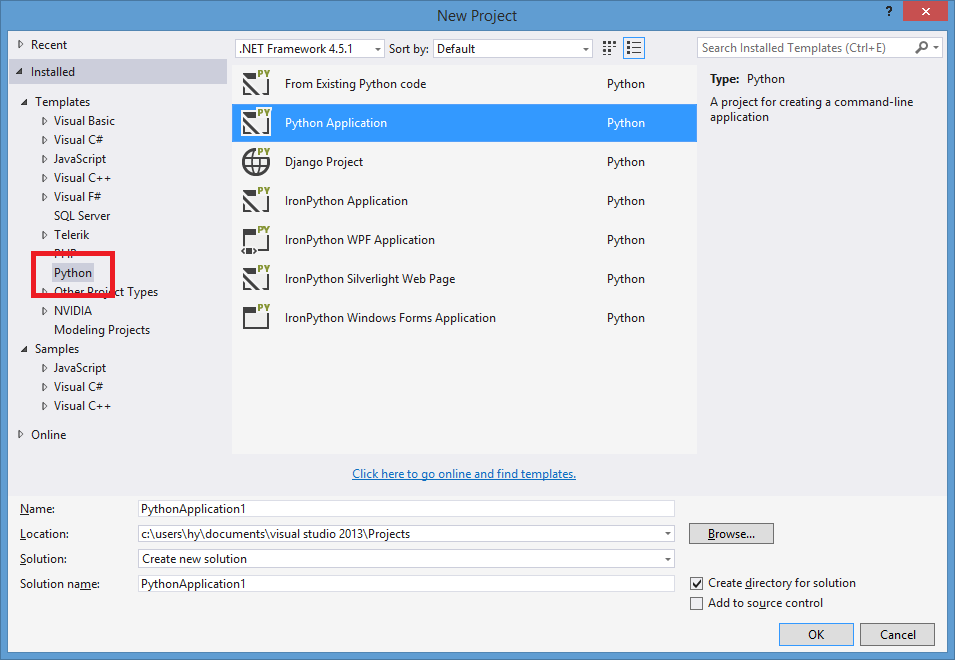The width and height of the screenshot is (955, 660).
Task: Select Visual F# in the templates tree
Action: pos(77,197)
